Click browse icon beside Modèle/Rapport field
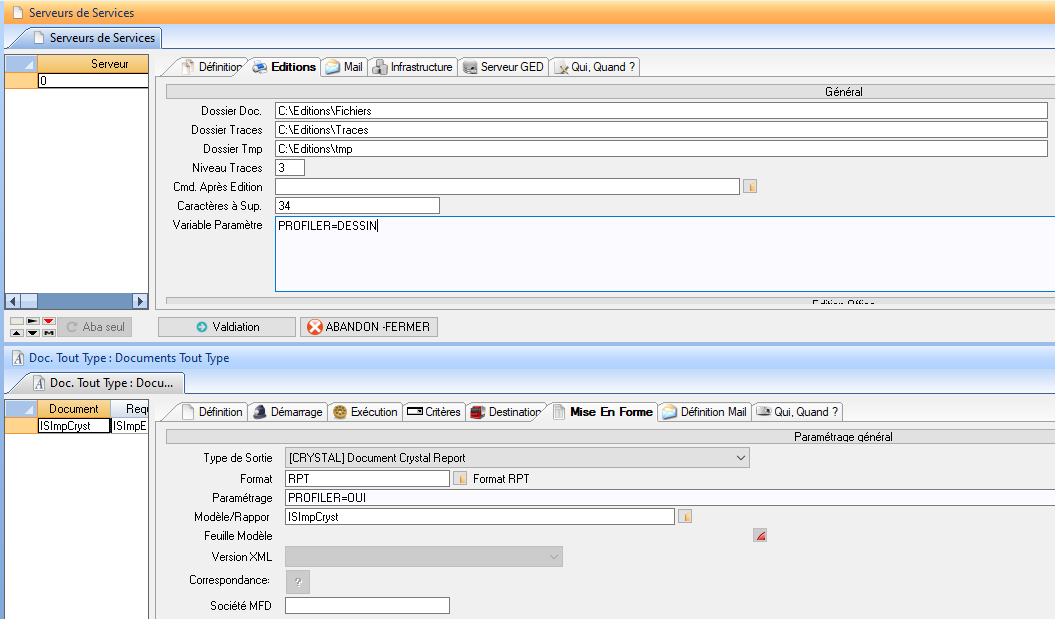This screenshot has height=619, width=1055. pyautogui.click(x=685, y=517)
